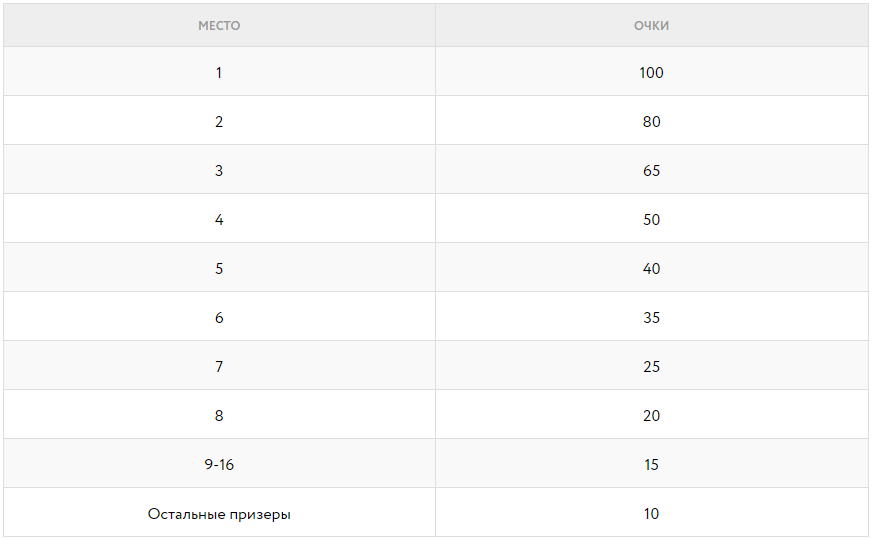Image resolution: width=874 pixels, height=539 pixels.
Task: Click the 50 points value
Action: coord(651,220)
